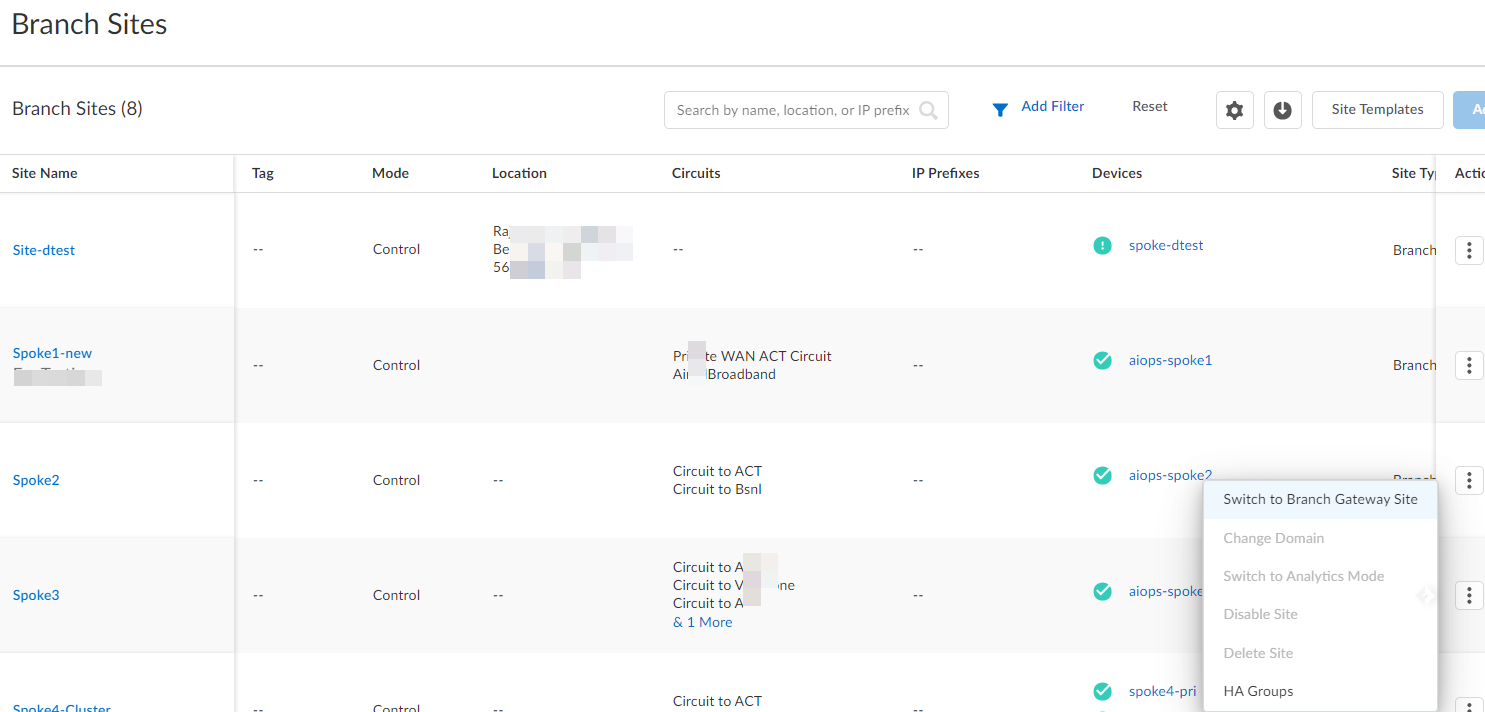The image size is (1485, 712).
Task: Open Site Templates
Action: pos(1377,110)
